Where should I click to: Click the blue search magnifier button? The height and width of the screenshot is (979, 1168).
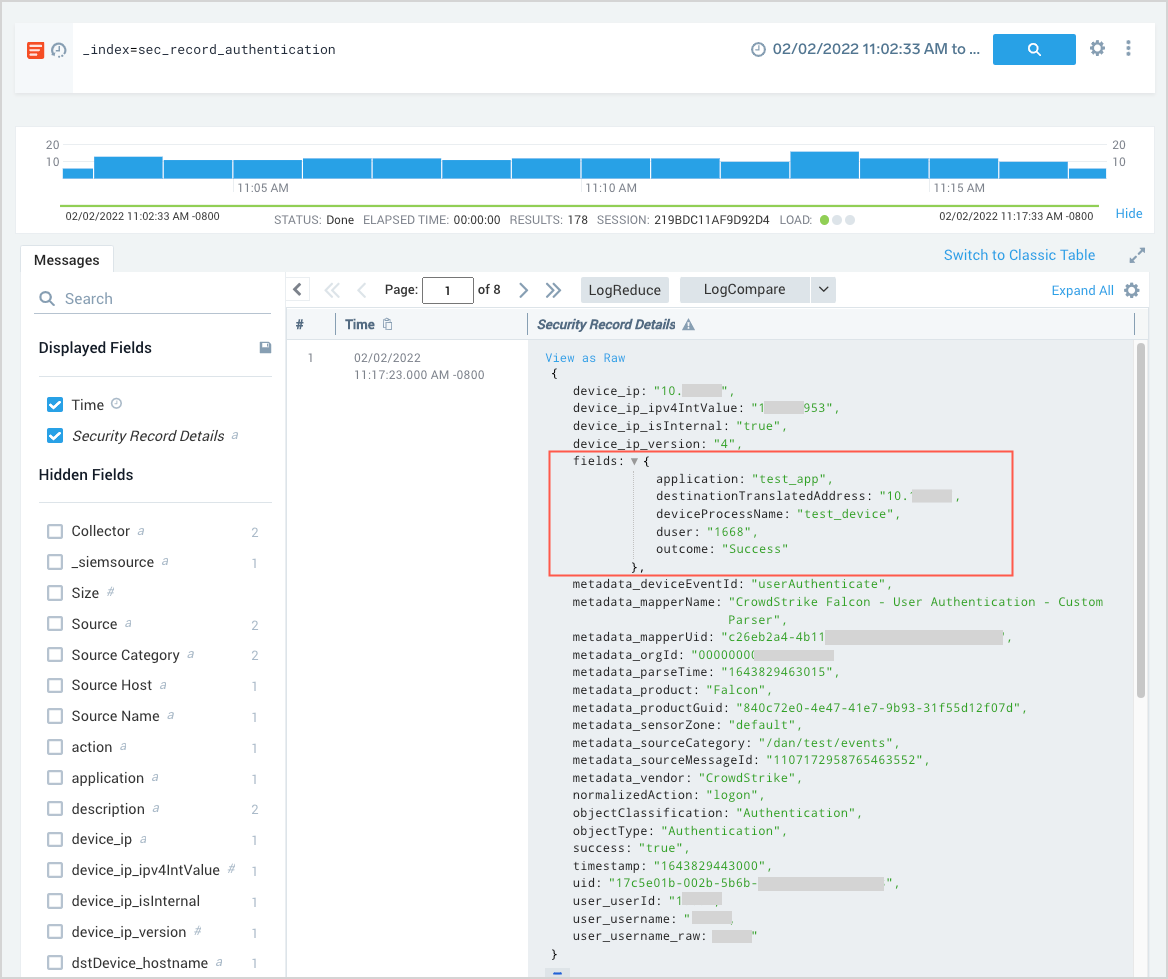click(x=1033, y=49)
